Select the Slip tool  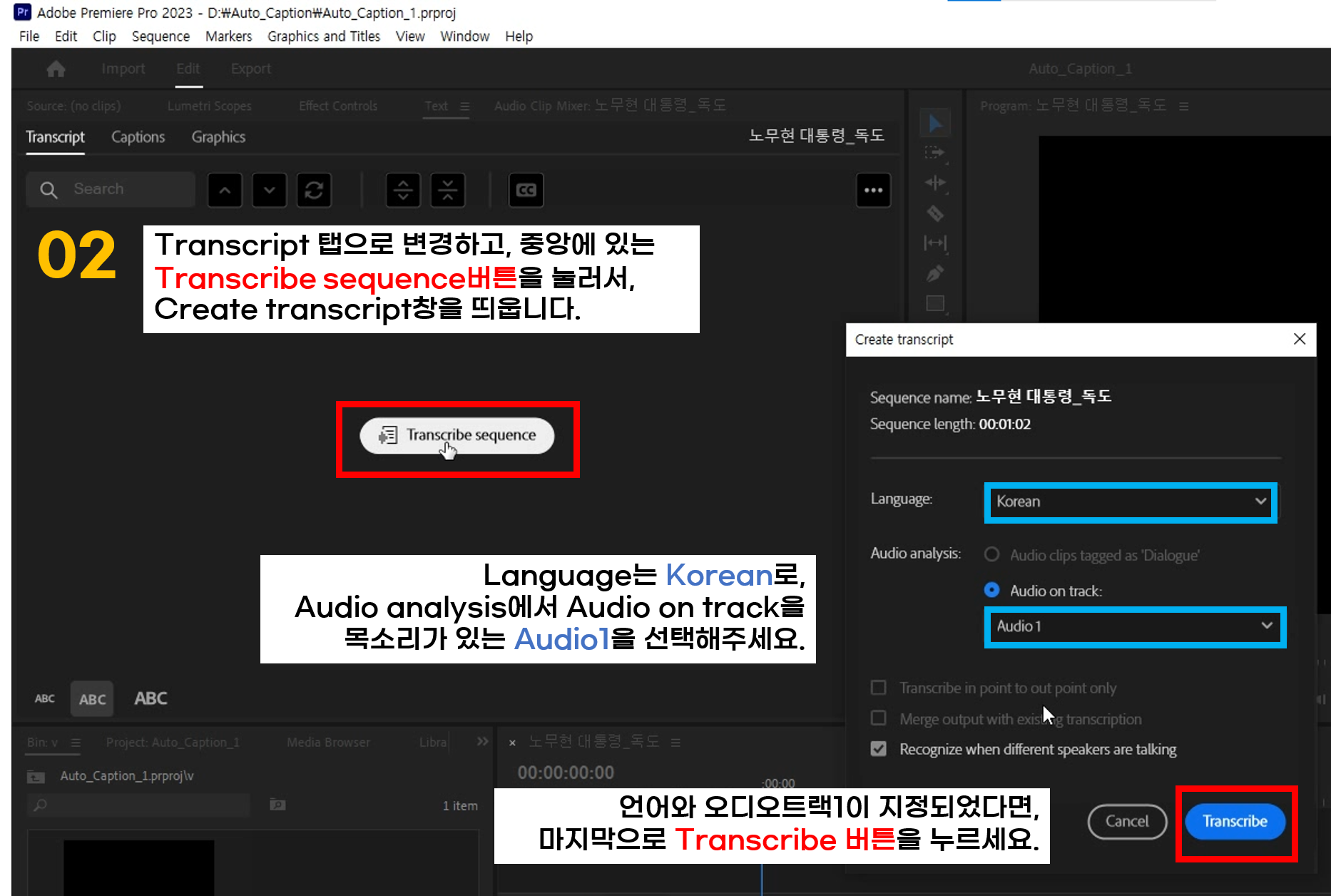(x=935, y=243)
